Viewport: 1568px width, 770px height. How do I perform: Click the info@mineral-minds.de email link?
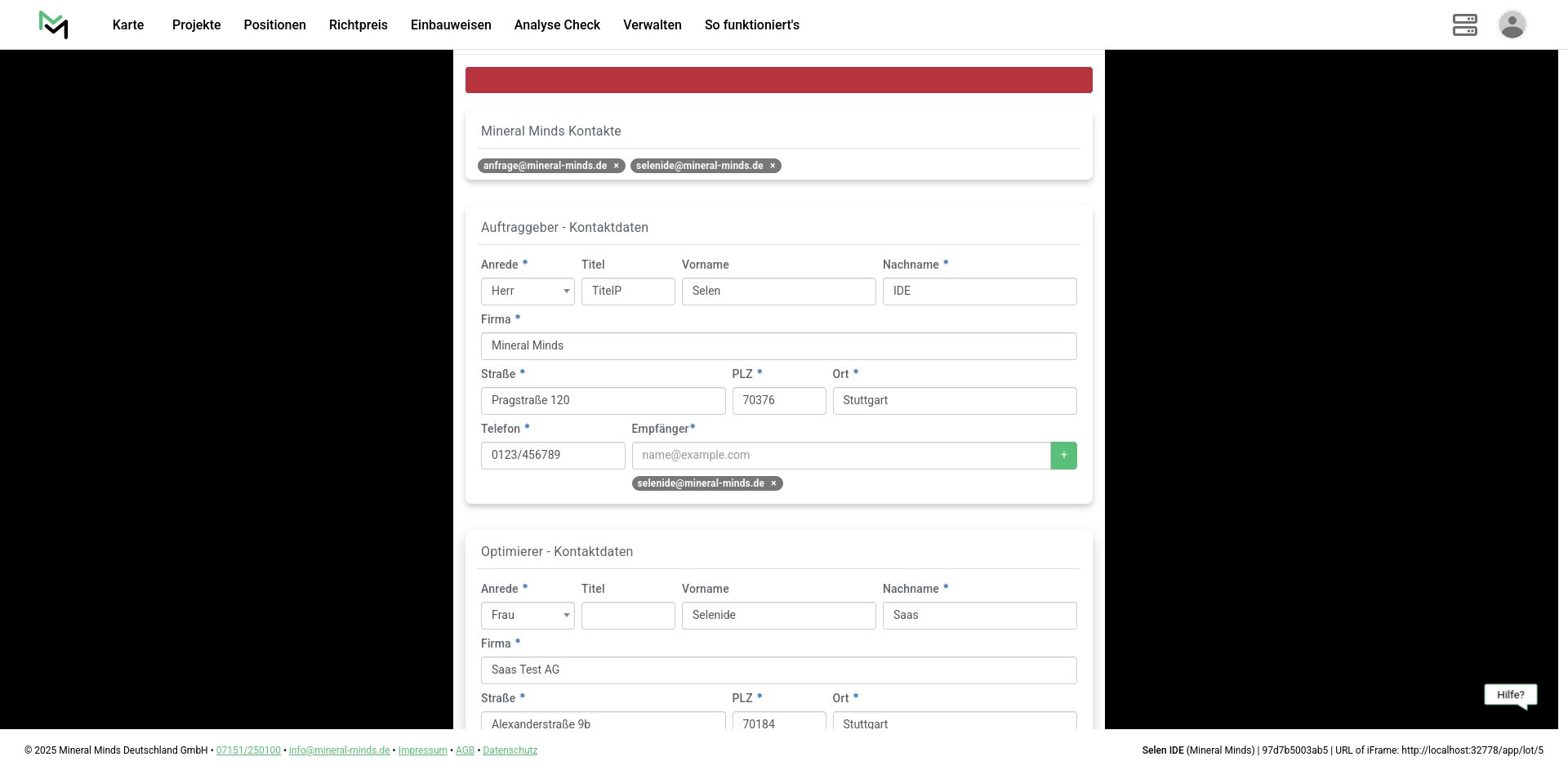pyautogui.click(x=339, y=750)
